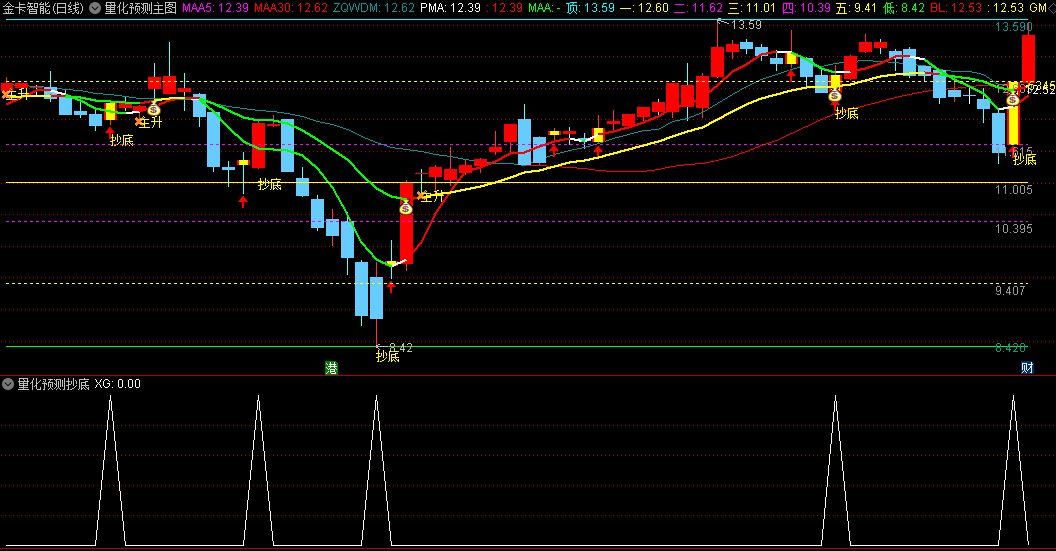Click the PMA: 12.39 value
This screenshot has height=551, width=1056.
tap(451, 8)
